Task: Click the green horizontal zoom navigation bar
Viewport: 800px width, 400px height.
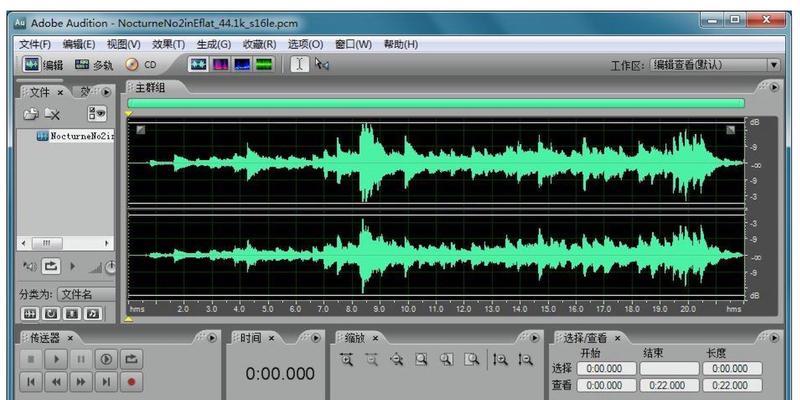Action: 436,103
